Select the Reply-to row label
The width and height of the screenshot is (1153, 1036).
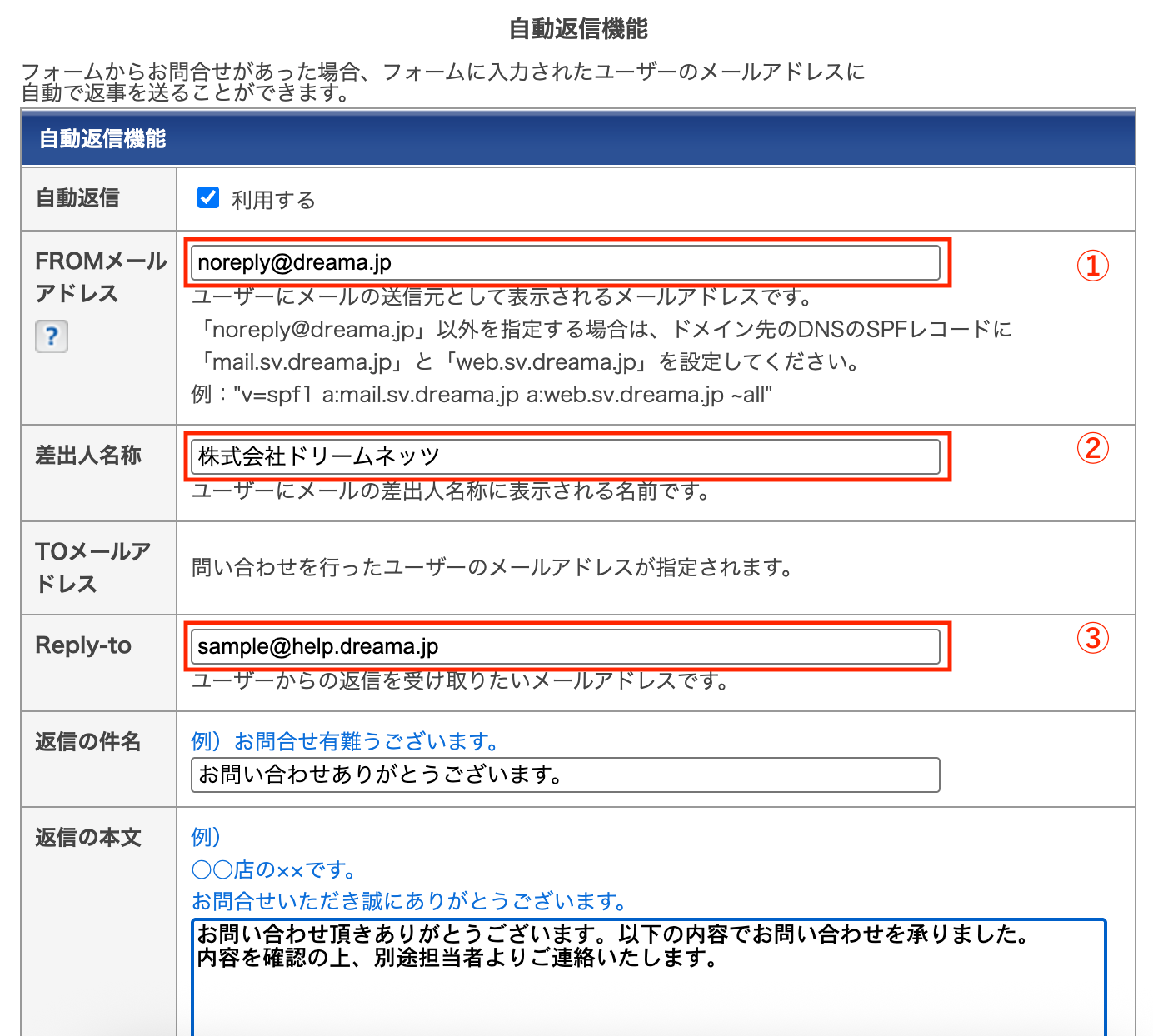[82, 645]
